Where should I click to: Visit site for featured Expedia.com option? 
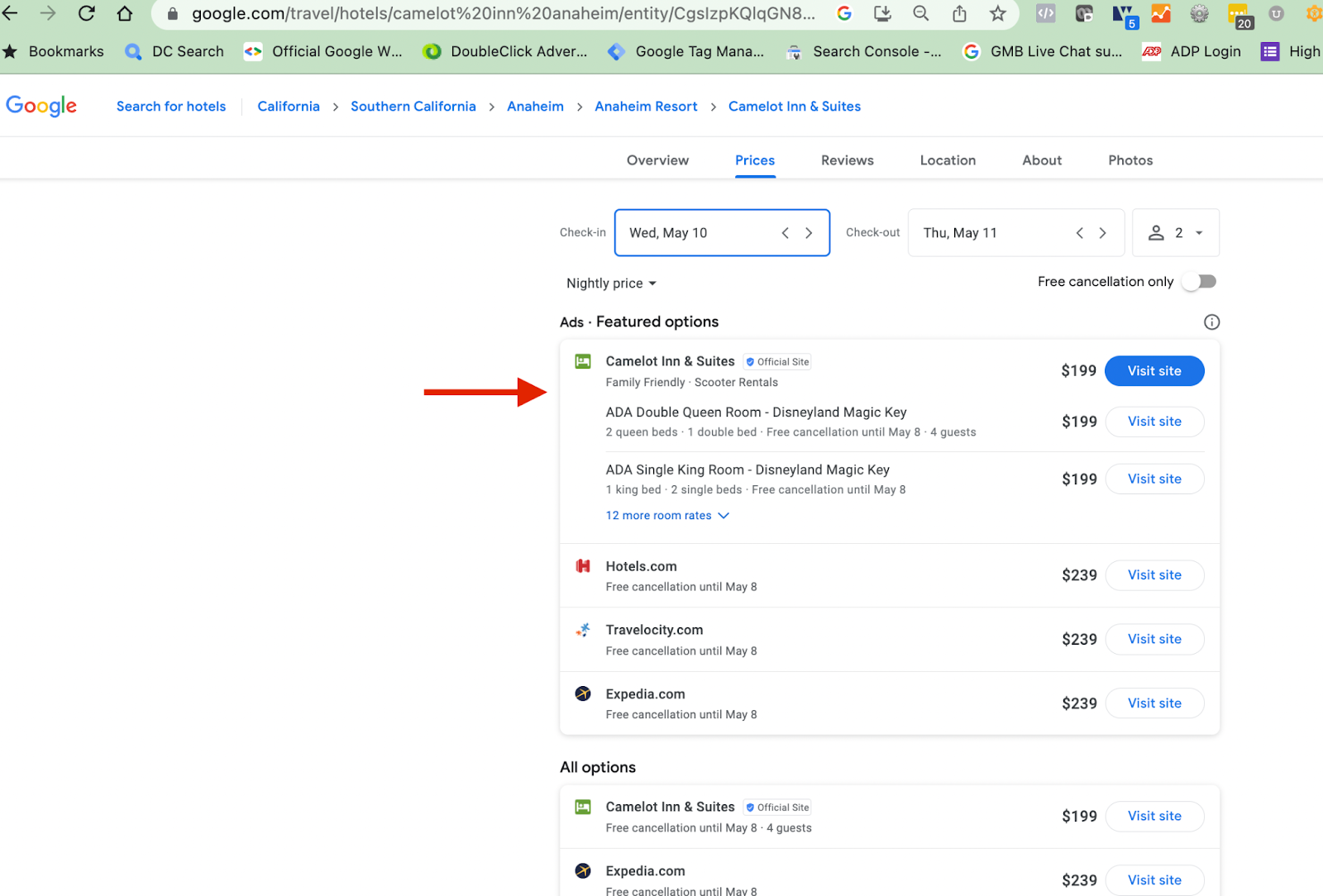click(1154, 703)
